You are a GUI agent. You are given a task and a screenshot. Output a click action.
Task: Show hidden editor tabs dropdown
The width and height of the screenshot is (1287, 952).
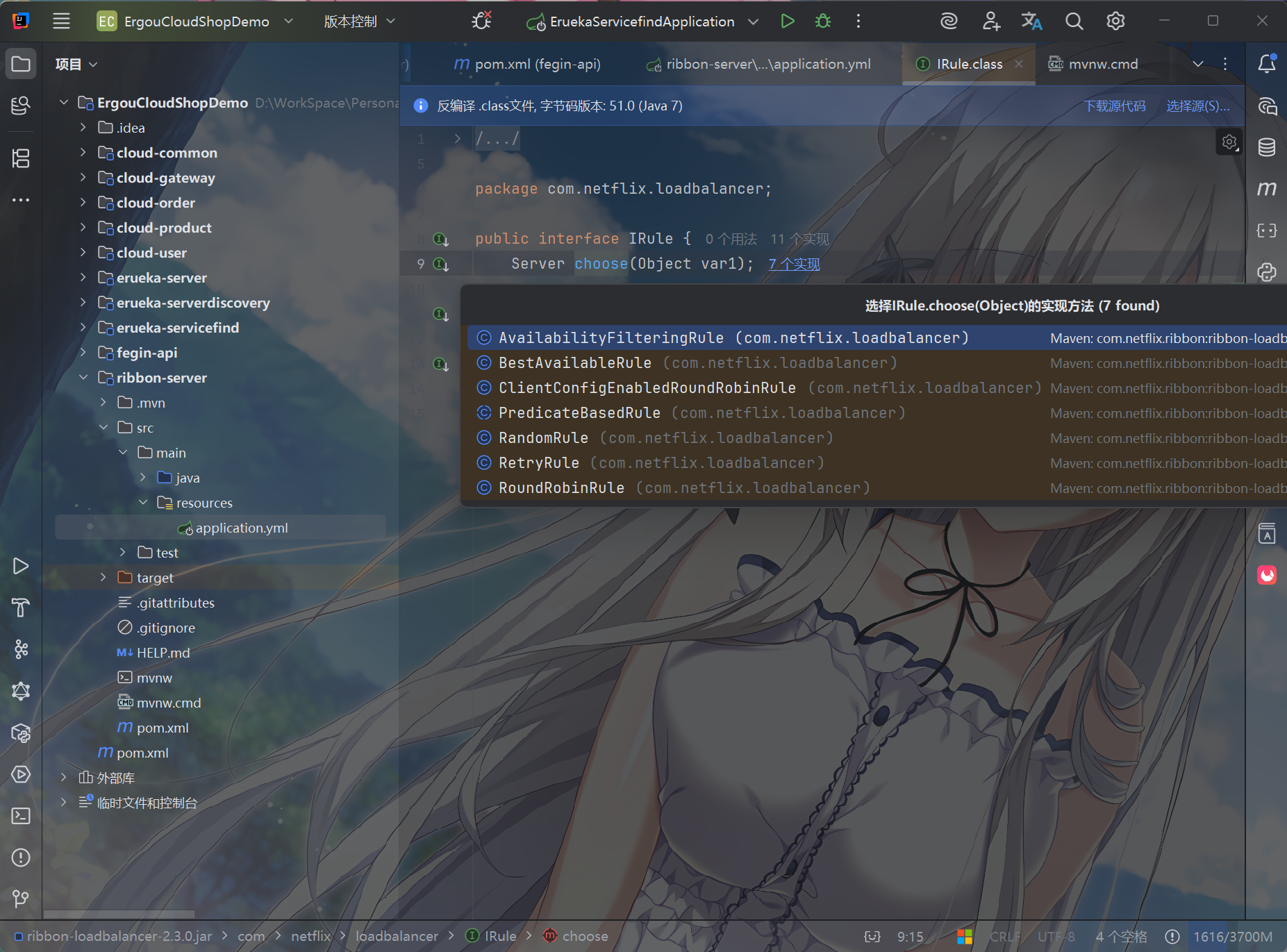(1198, 64)
